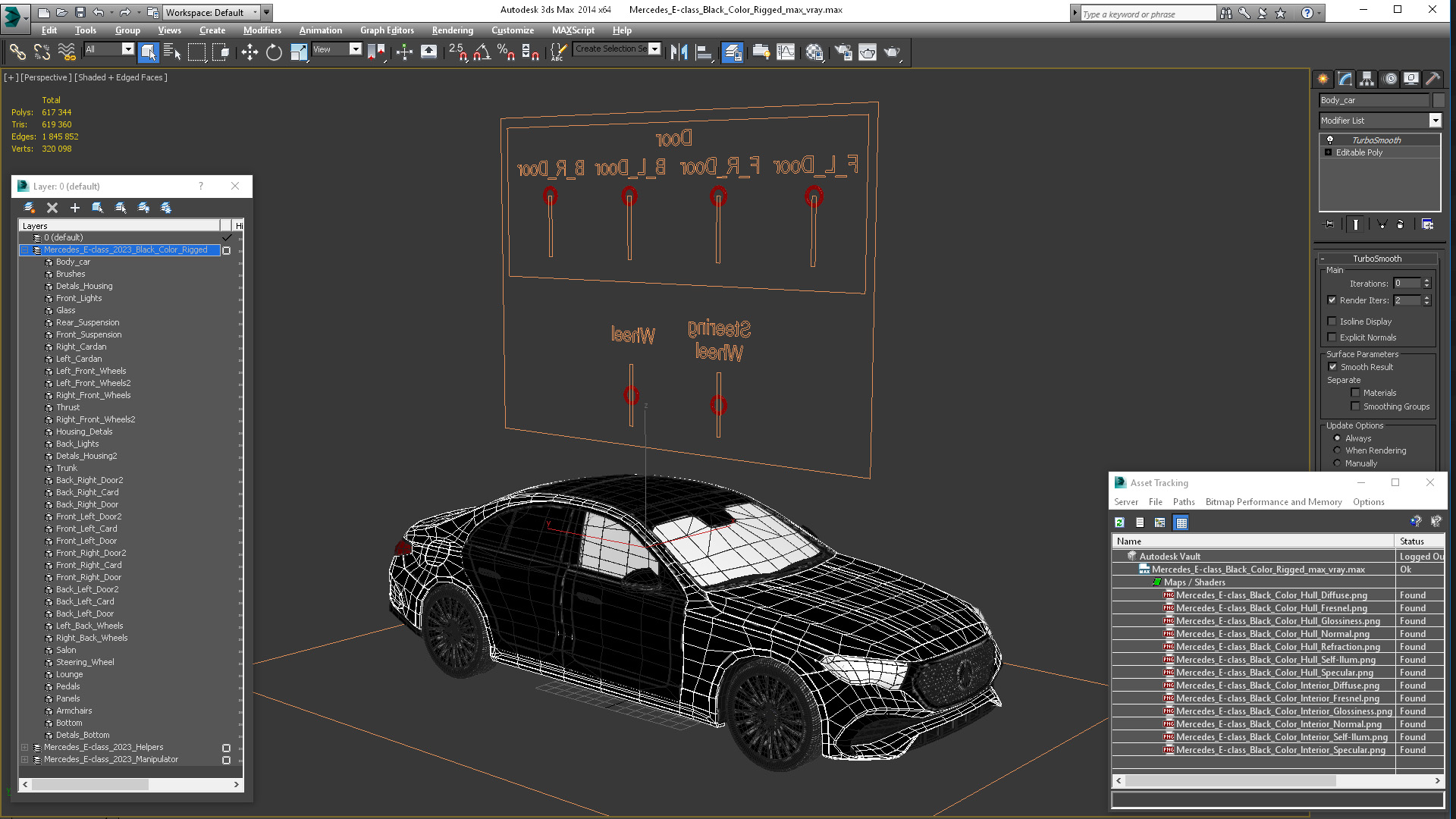The height and width of the screenshot is (819, 1456).
Task: Uncheck Smooth Result checkbox
Action: (x=1333, y=367)
